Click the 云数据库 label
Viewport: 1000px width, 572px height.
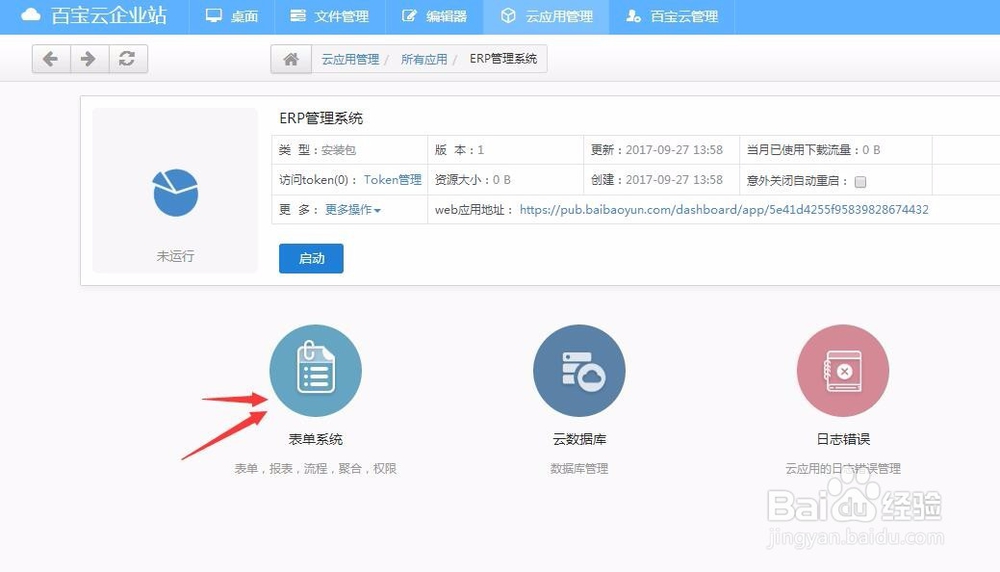click(579, 439)
